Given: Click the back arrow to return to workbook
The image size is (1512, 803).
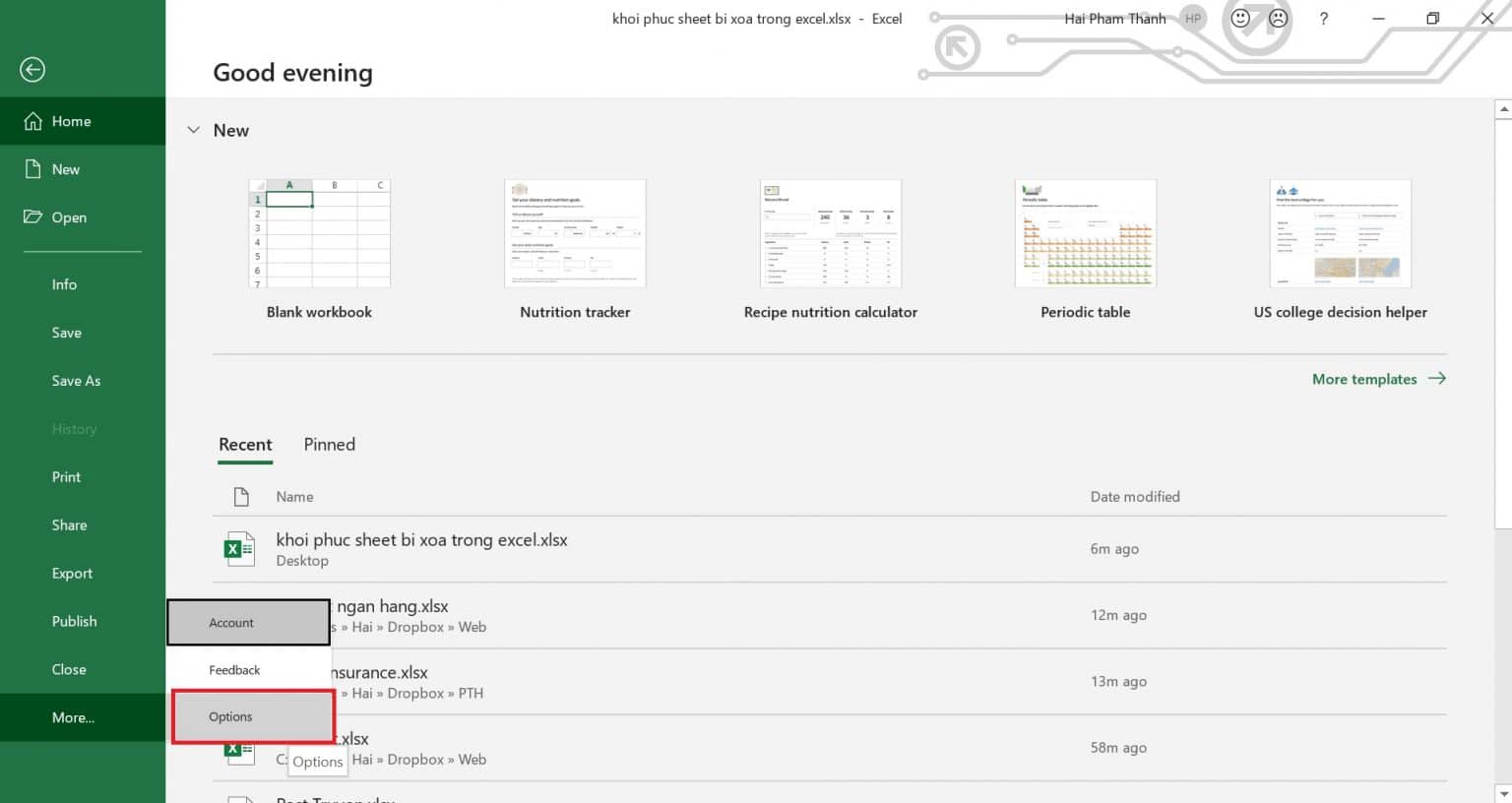Looking at the screenshot, I should 32,70.
